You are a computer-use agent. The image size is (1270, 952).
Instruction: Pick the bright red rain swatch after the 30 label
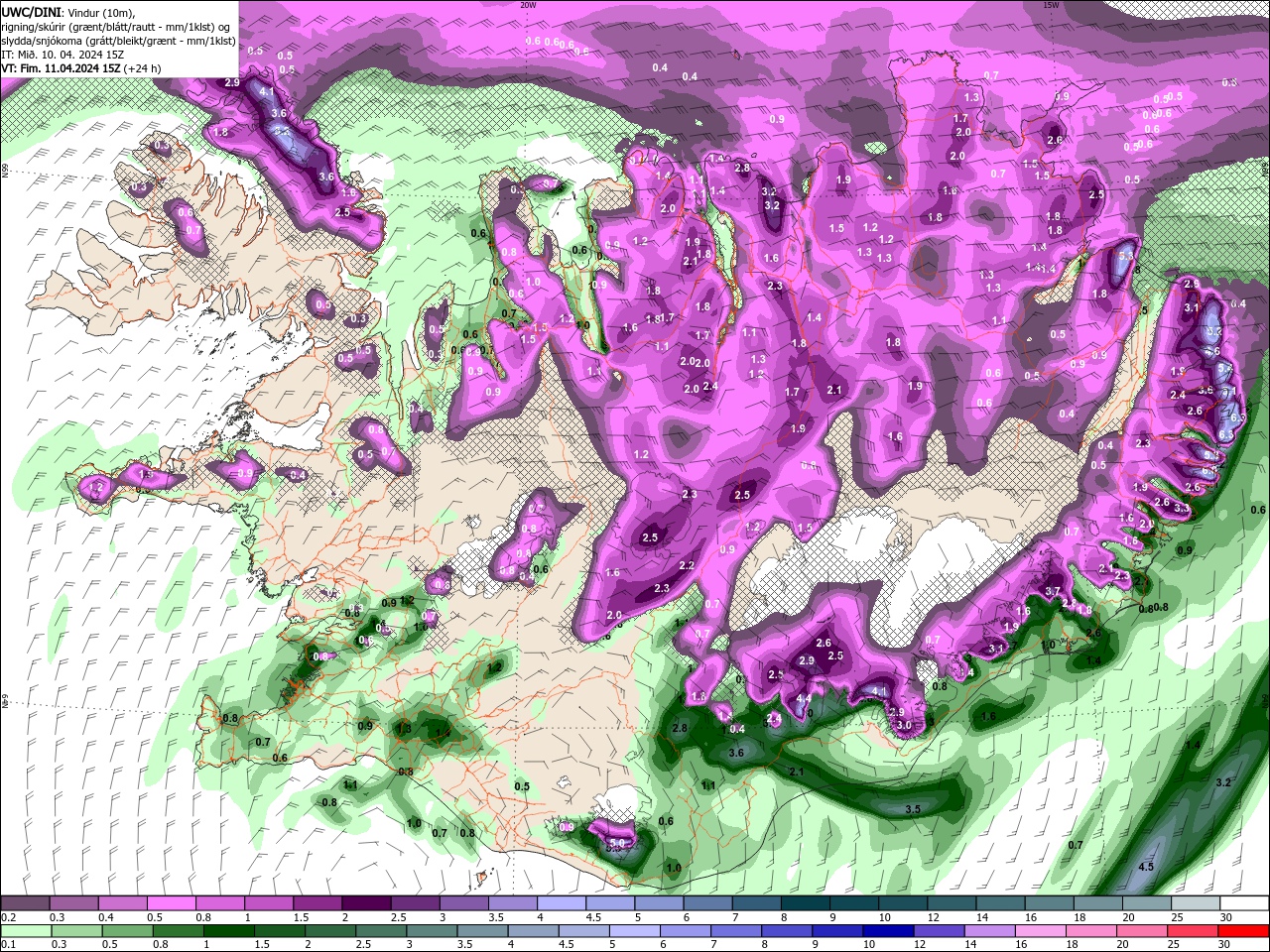click(1244, 931)
